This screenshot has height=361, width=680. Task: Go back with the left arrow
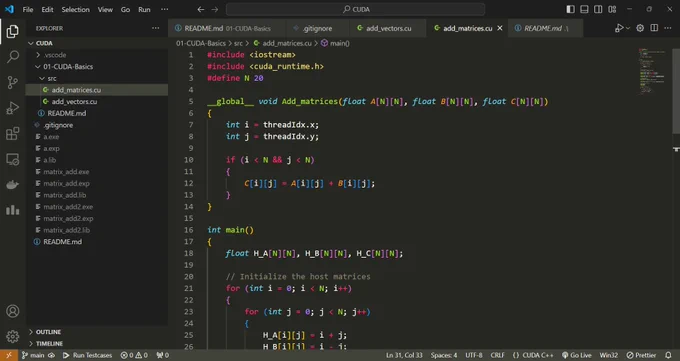(200, 9)
